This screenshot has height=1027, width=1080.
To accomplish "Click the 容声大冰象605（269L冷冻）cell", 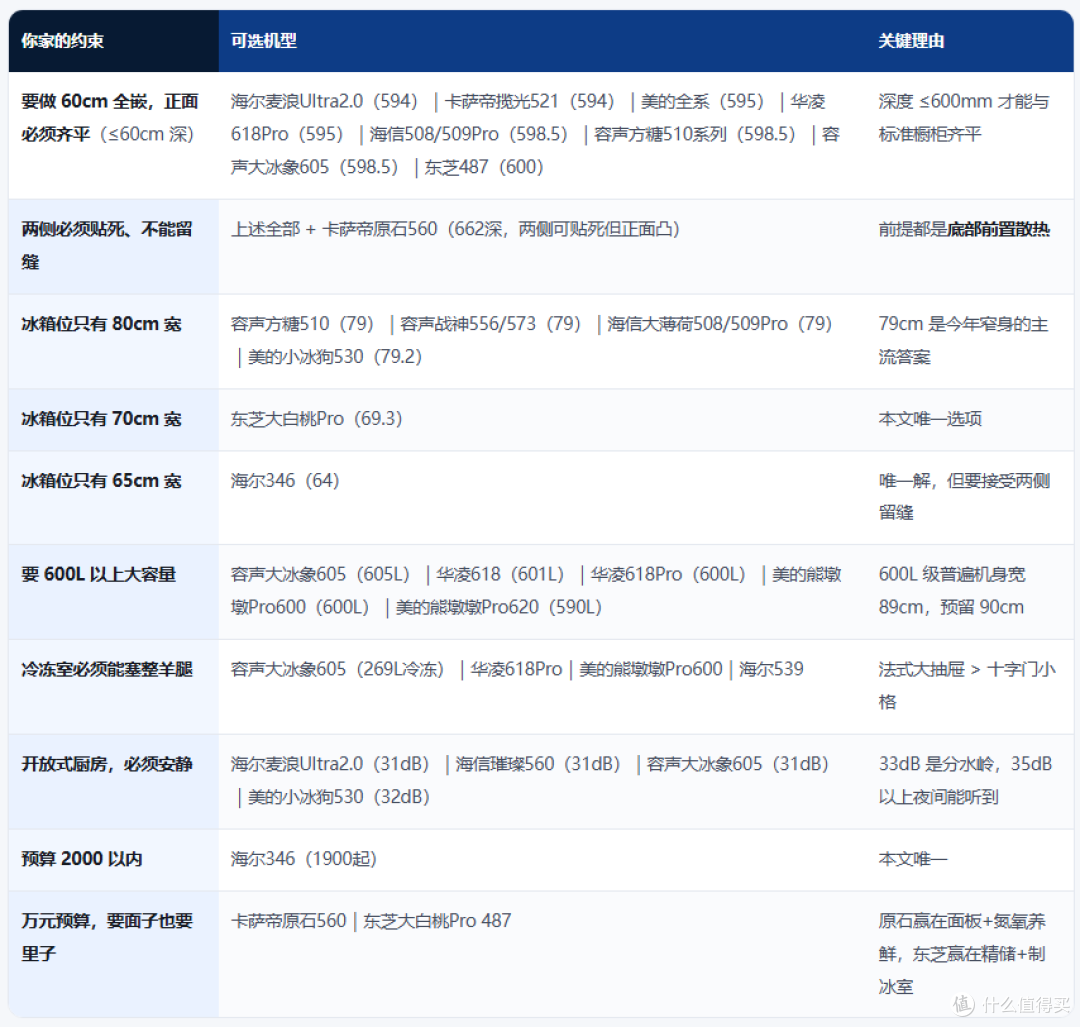I will tap(542, 686).
